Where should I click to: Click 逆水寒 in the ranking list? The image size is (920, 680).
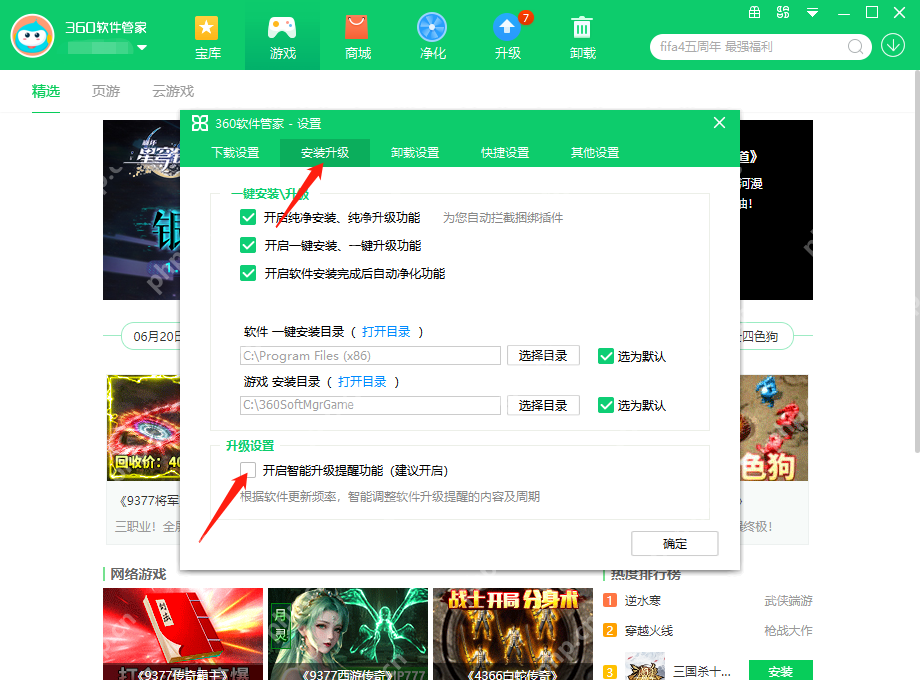coord(642,600)
